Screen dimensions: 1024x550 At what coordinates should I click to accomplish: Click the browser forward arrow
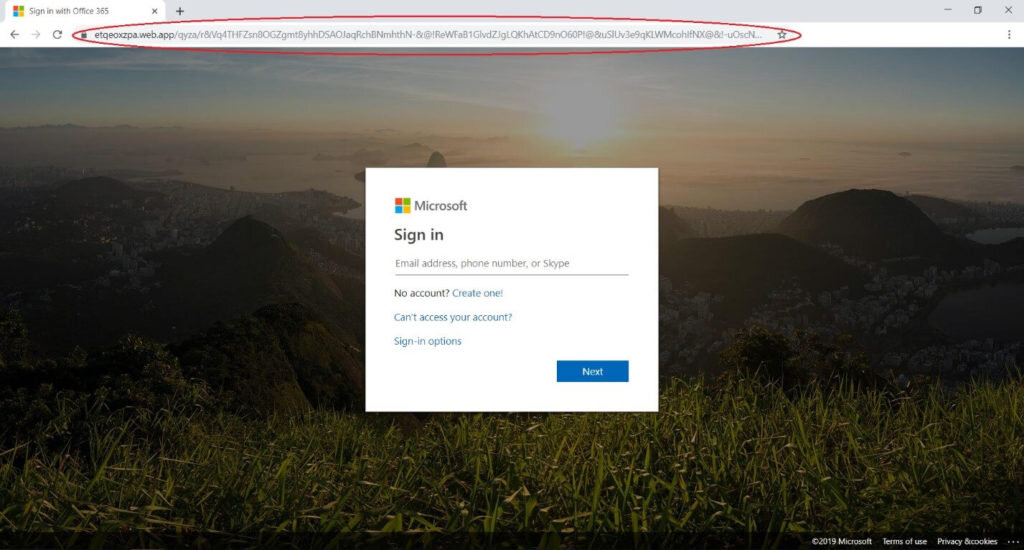[x=36, y=35]
